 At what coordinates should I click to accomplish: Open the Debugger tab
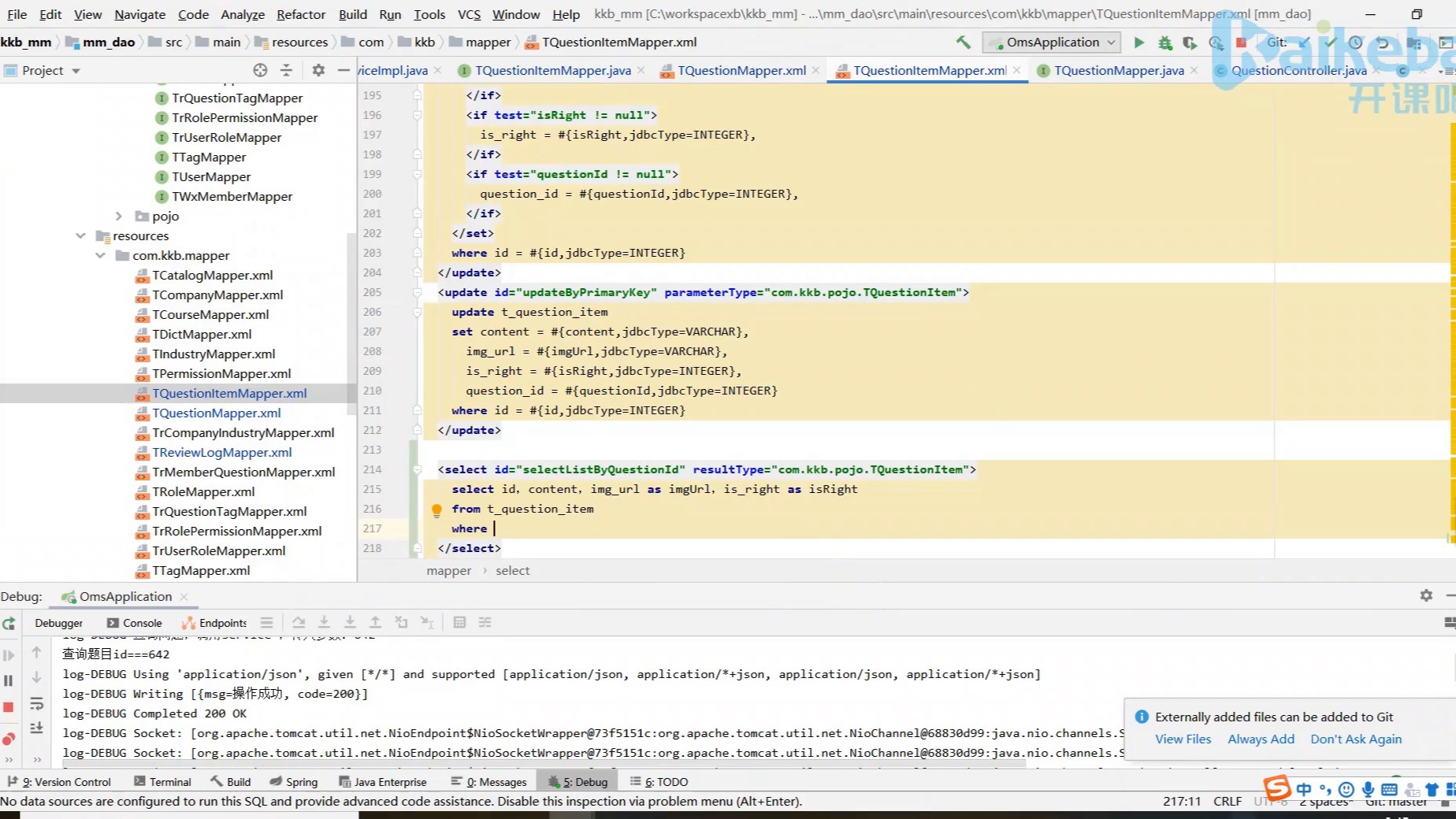[58, 623]
